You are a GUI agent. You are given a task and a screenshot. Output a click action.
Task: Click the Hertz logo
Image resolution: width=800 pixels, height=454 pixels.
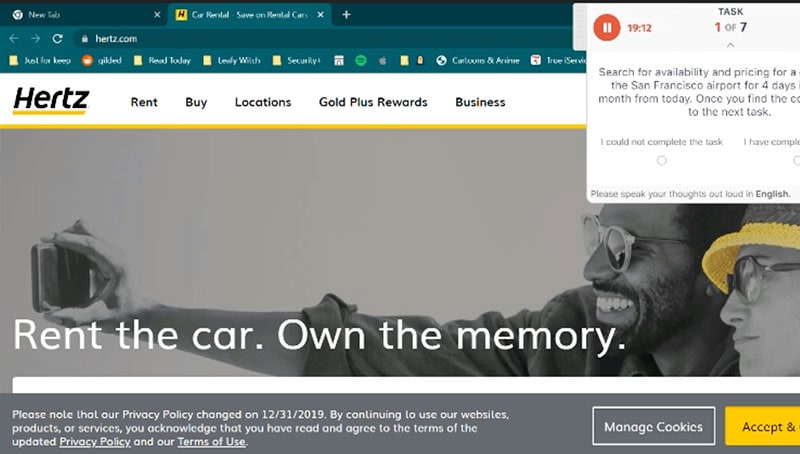click(51, 101)
